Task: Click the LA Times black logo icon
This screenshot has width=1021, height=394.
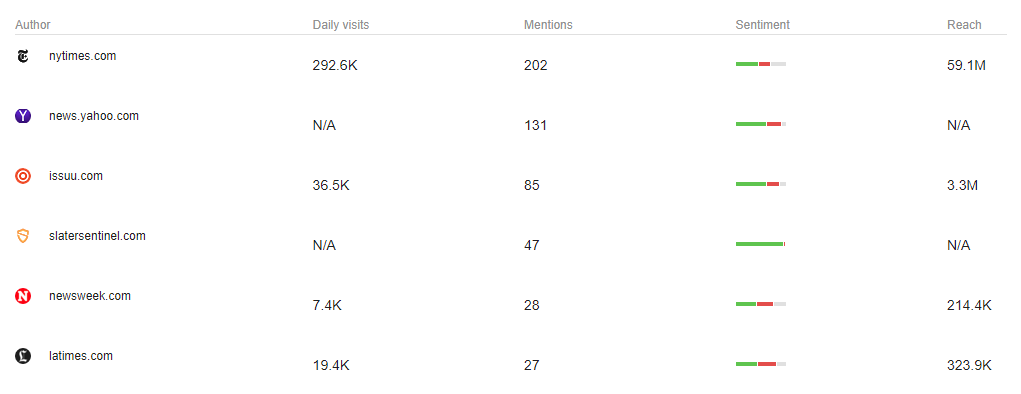Action: (x=23, y=356)
